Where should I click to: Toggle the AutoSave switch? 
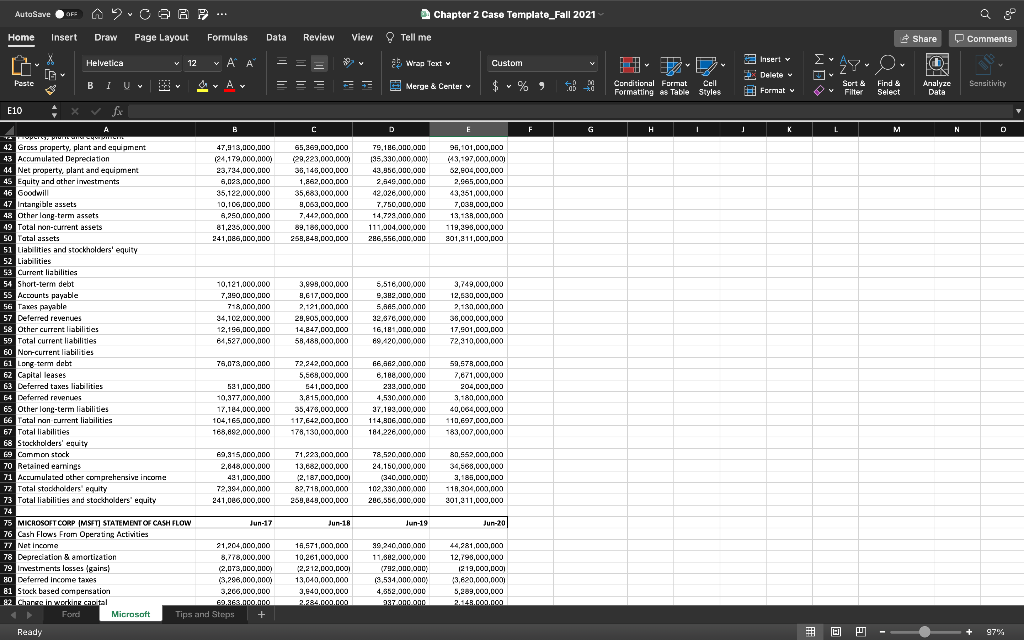pyautogui.click(x=67, y=14)
